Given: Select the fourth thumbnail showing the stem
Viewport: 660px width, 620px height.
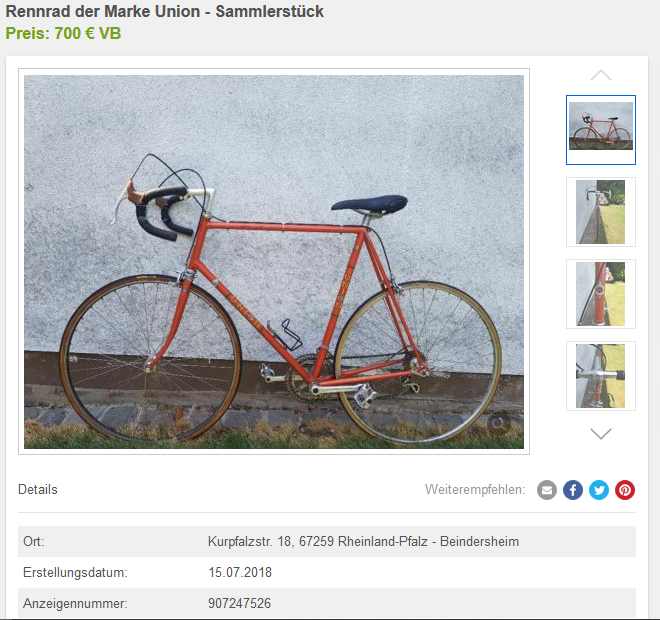Looking at the screenshot, I should coord(601,376).
